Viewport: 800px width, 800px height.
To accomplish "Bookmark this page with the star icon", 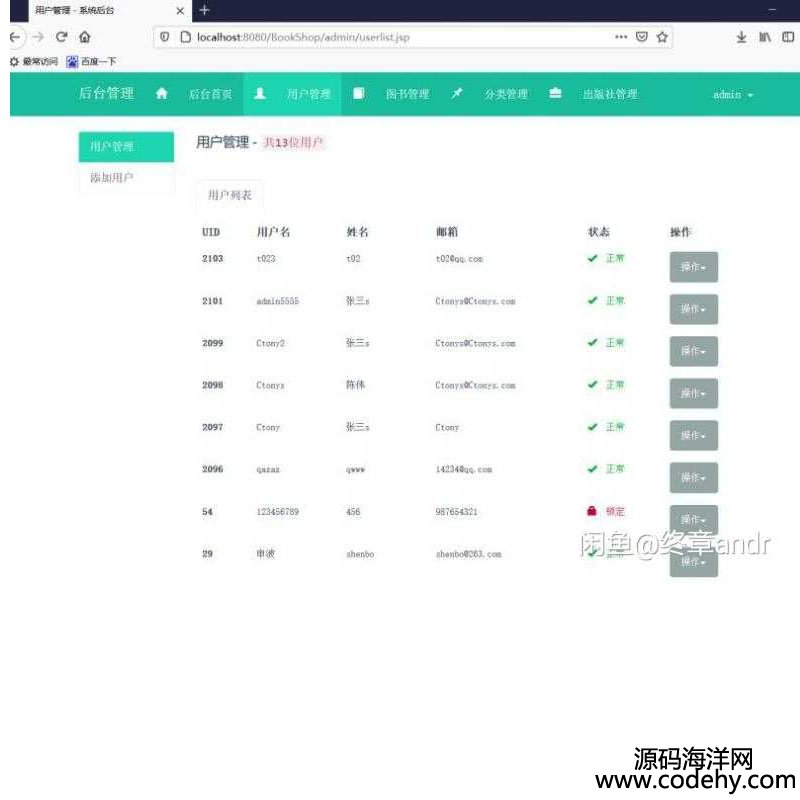I will click(662, 37).
